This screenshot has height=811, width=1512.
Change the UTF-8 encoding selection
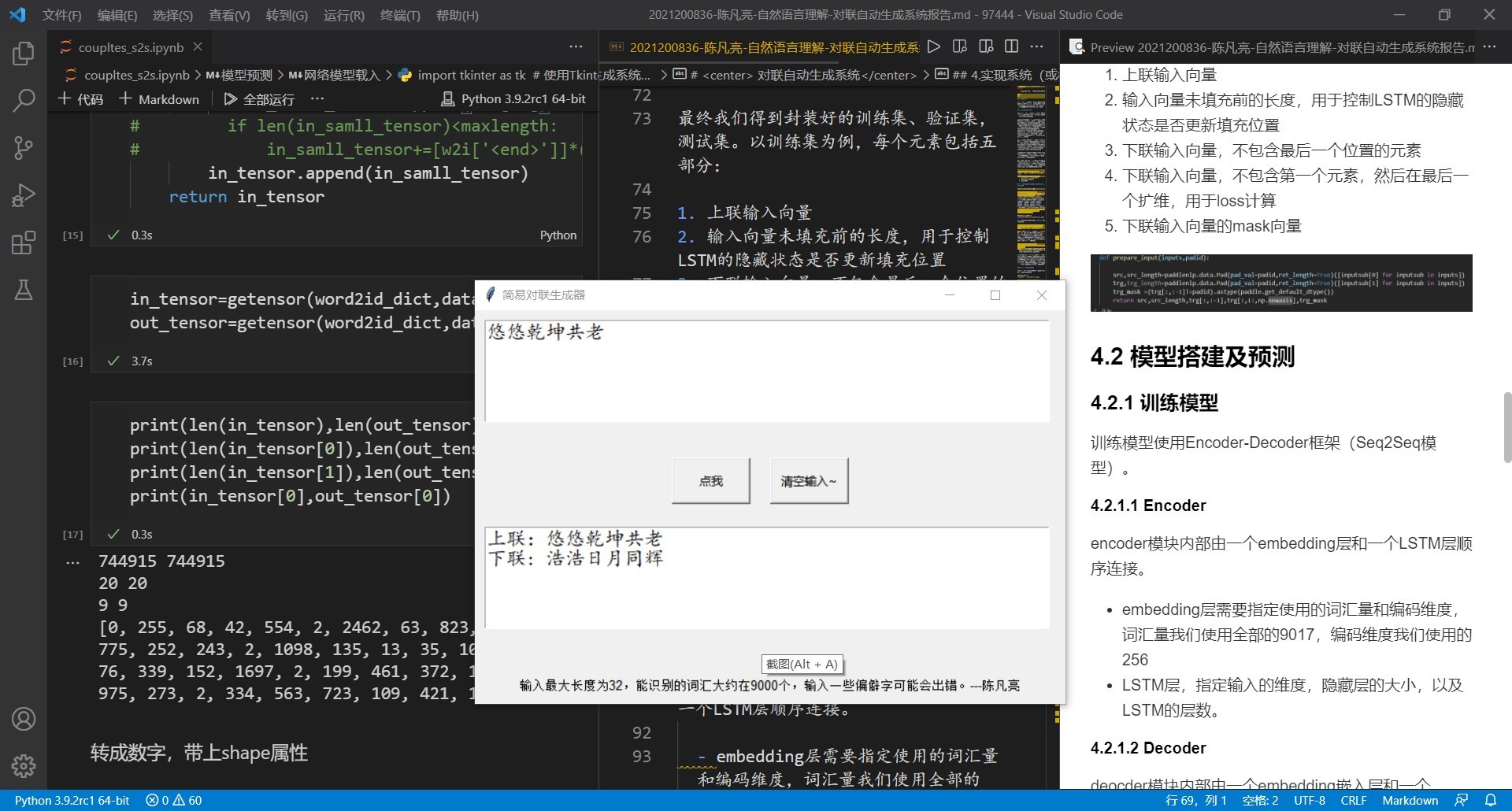[x=1309, y=800]
